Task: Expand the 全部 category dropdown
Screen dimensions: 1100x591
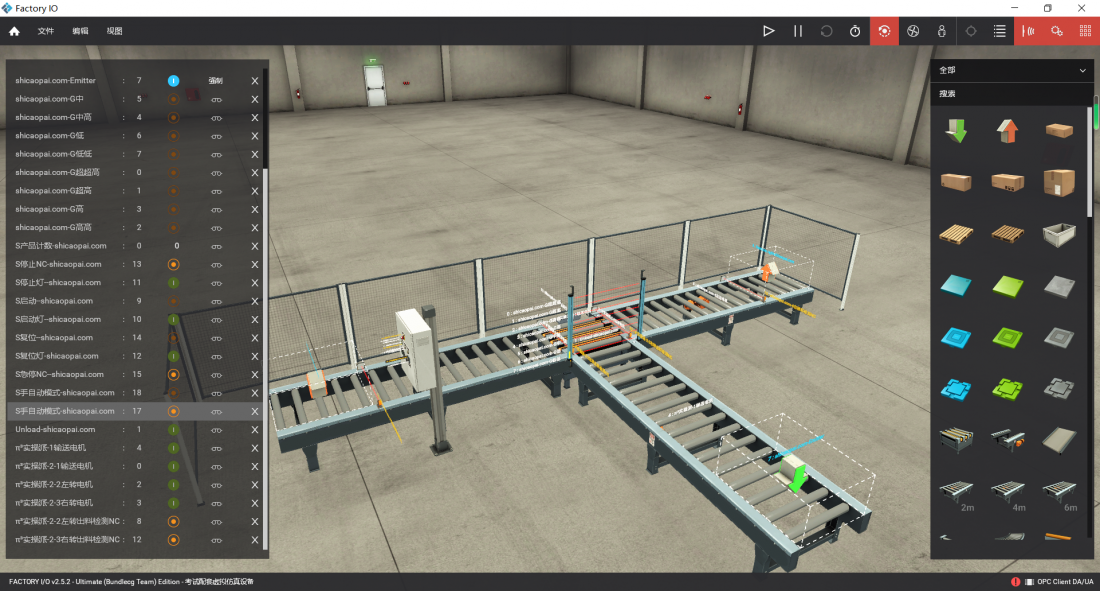Action: click(x=1082, y=71)
